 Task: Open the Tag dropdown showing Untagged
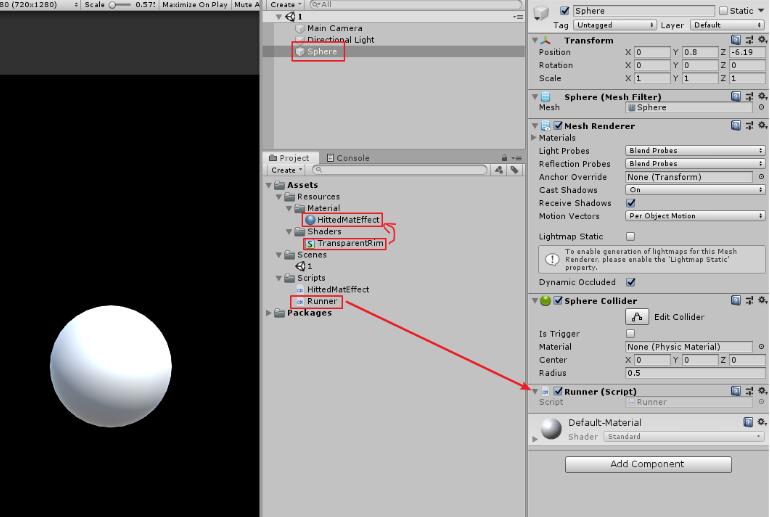coord(614,25)
